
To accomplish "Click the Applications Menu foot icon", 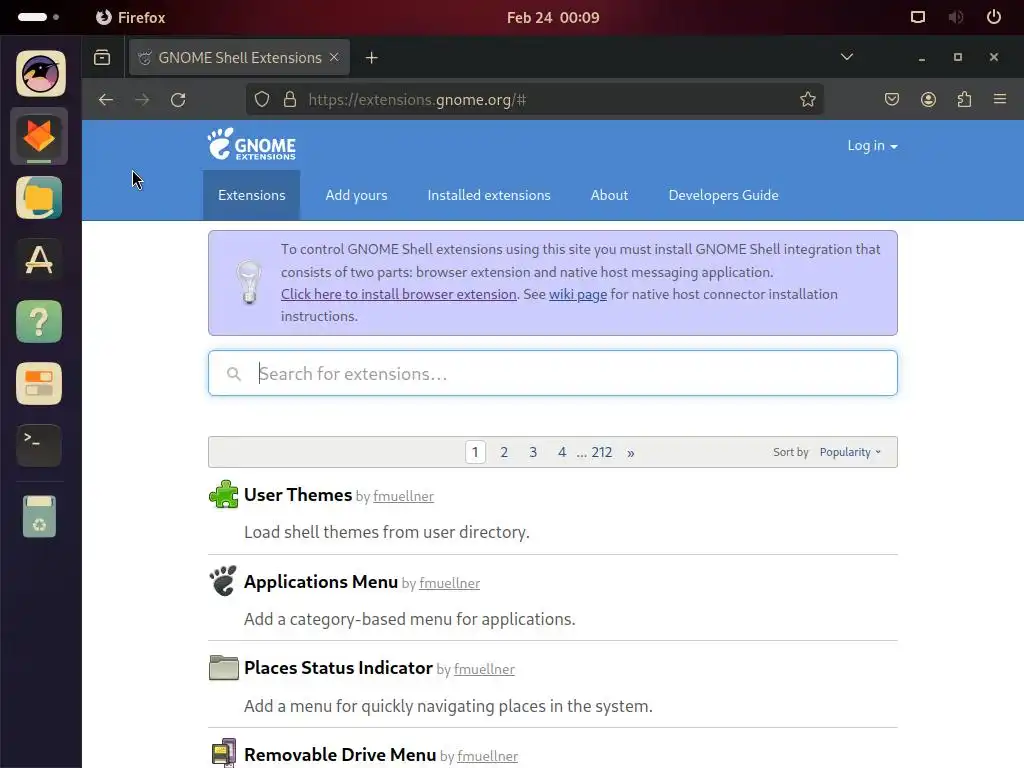I will tap(223, 581).
